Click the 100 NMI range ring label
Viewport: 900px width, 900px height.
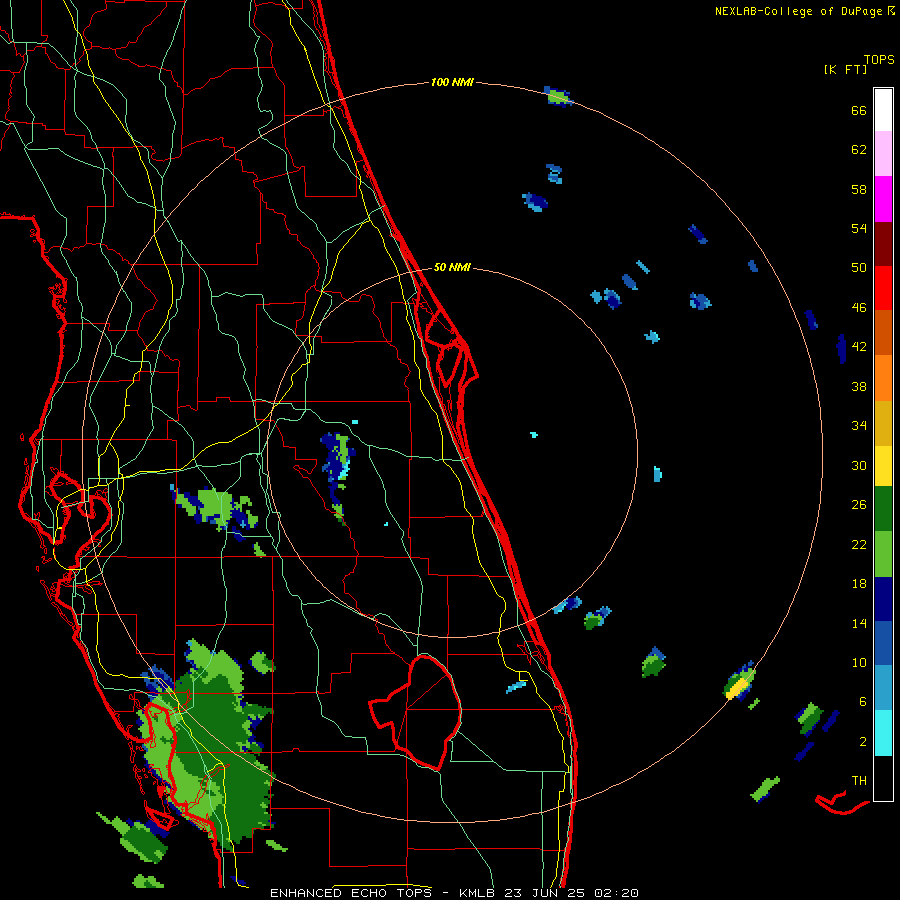[452, 82]
